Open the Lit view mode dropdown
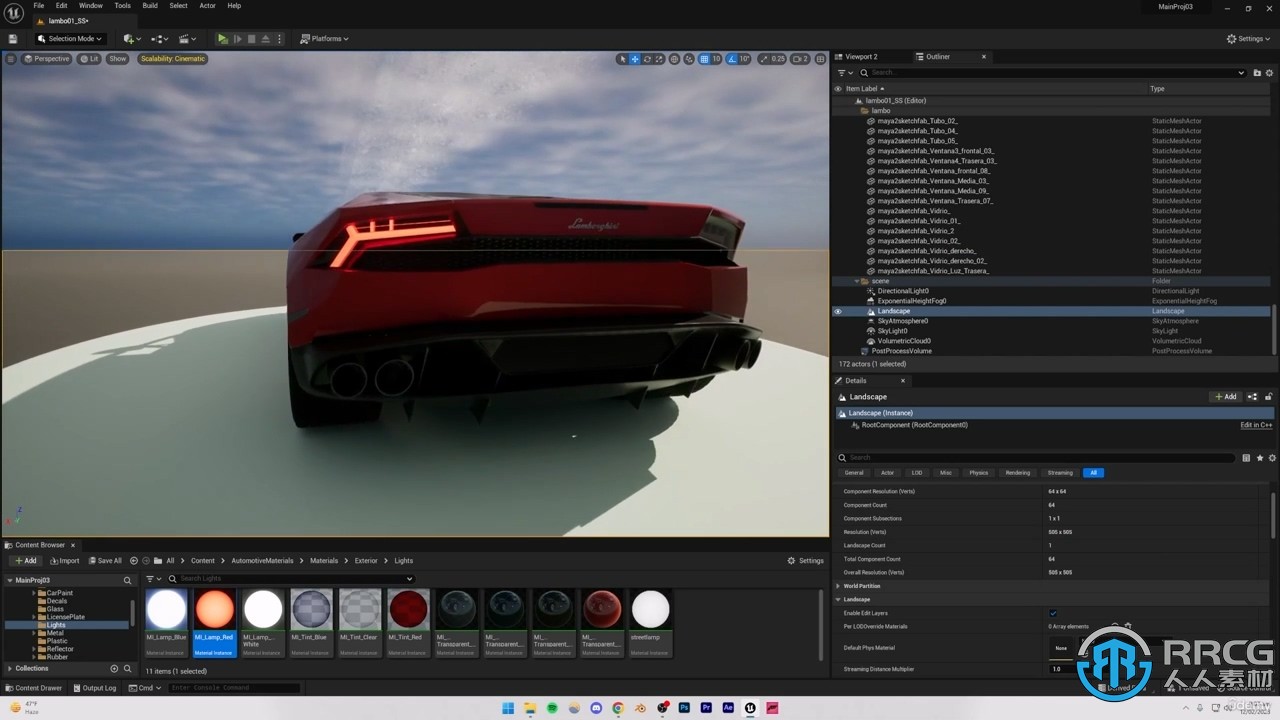Screen dimensions: 1280x720 90,59
